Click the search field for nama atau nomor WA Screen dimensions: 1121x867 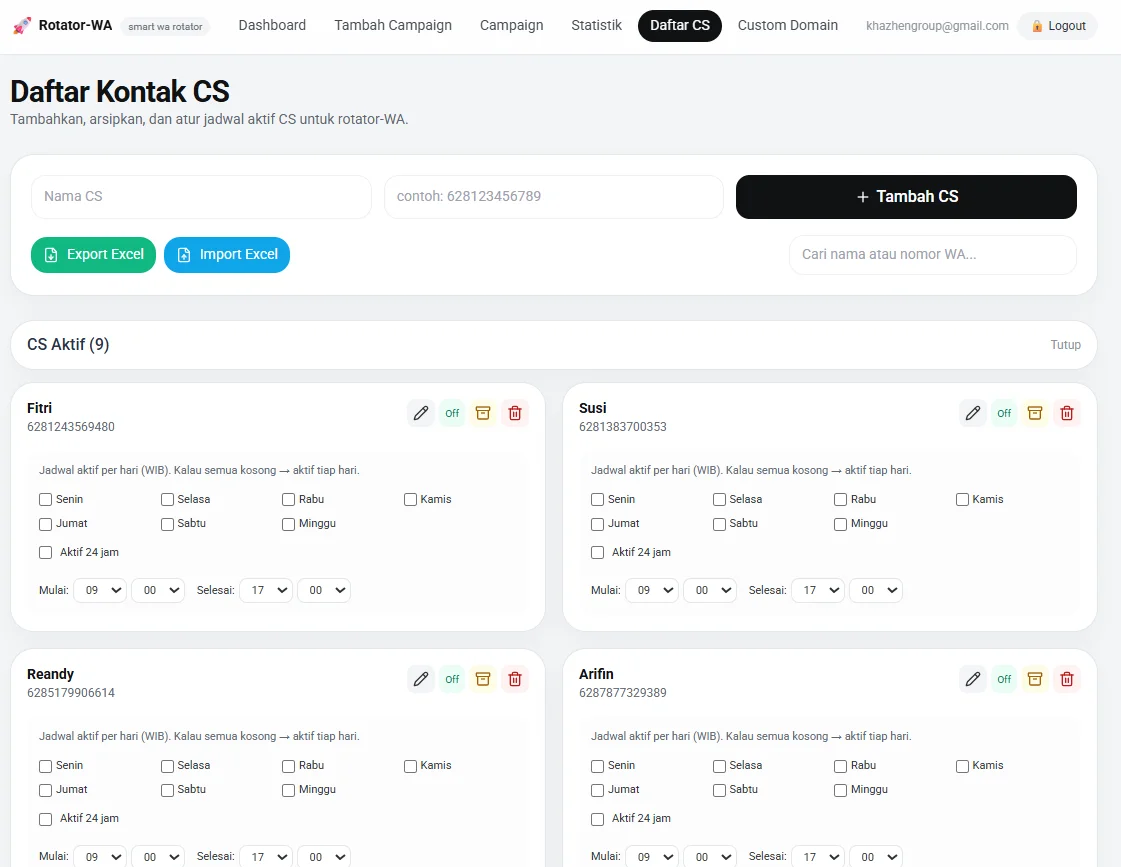pyautogui.click(x=931, y=255)
